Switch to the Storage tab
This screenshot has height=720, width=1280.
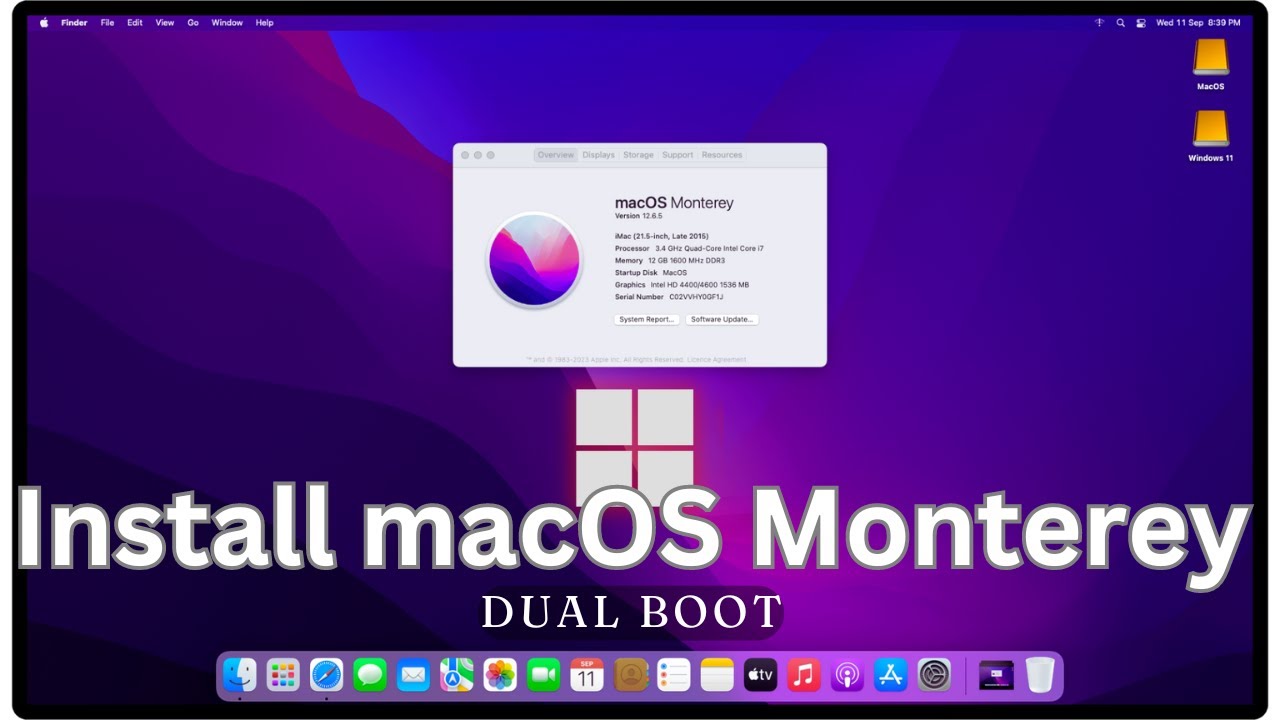click(638, 155)
